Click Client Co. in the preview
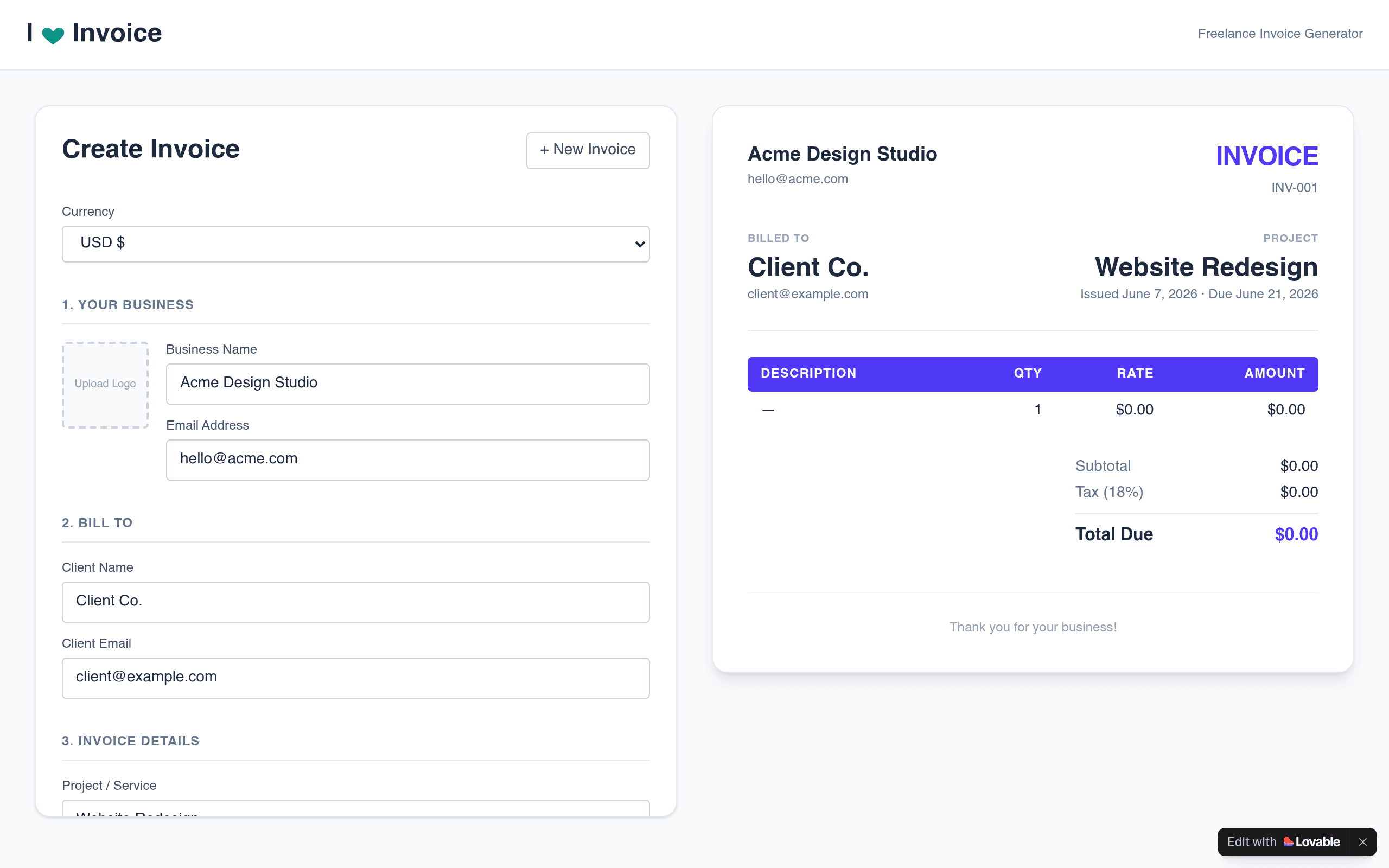The image size is (1389, 868). tap(808, 267)
